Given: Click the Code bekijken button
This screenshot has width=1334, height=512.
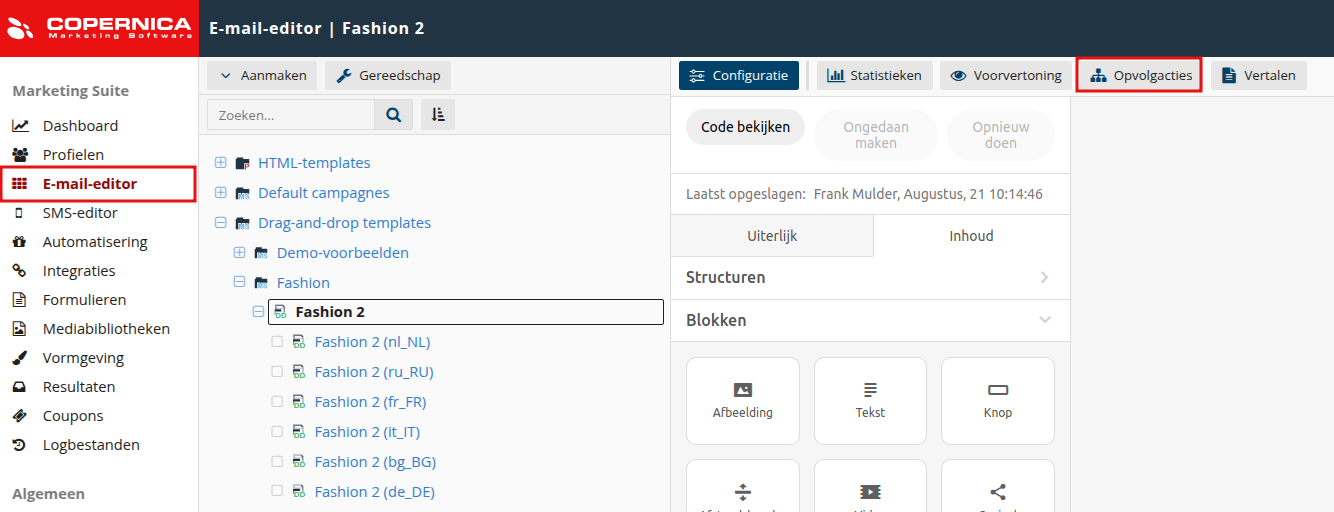Looking at the screenshot, I should coord(745,127).
